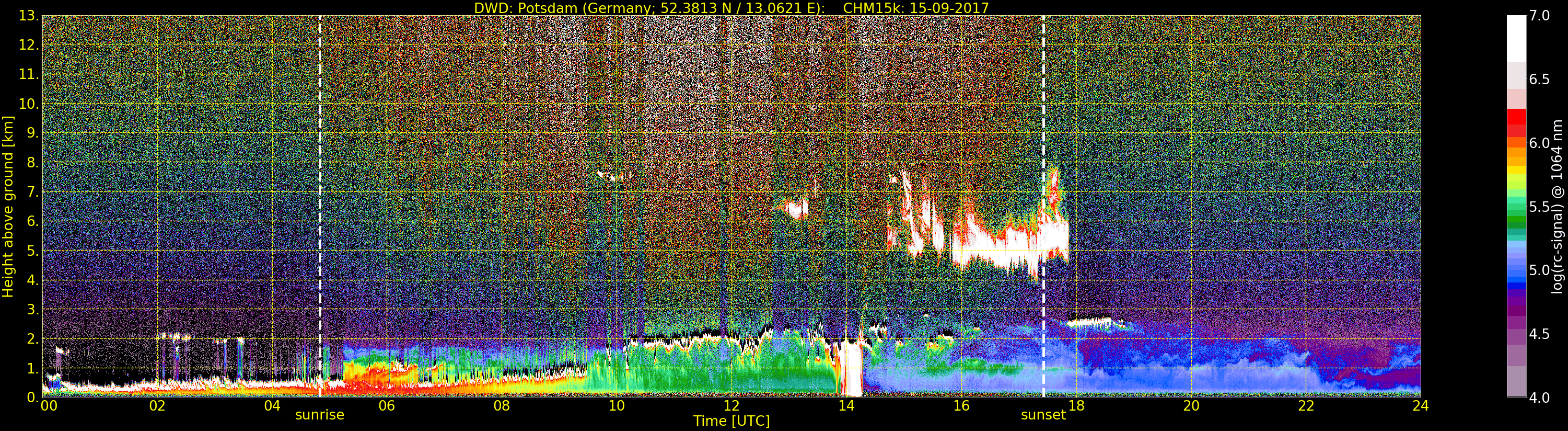Click the "16" time axis tick label
Image resolution: width=1568 pixels, height=431 pixels.
point(961,406)
